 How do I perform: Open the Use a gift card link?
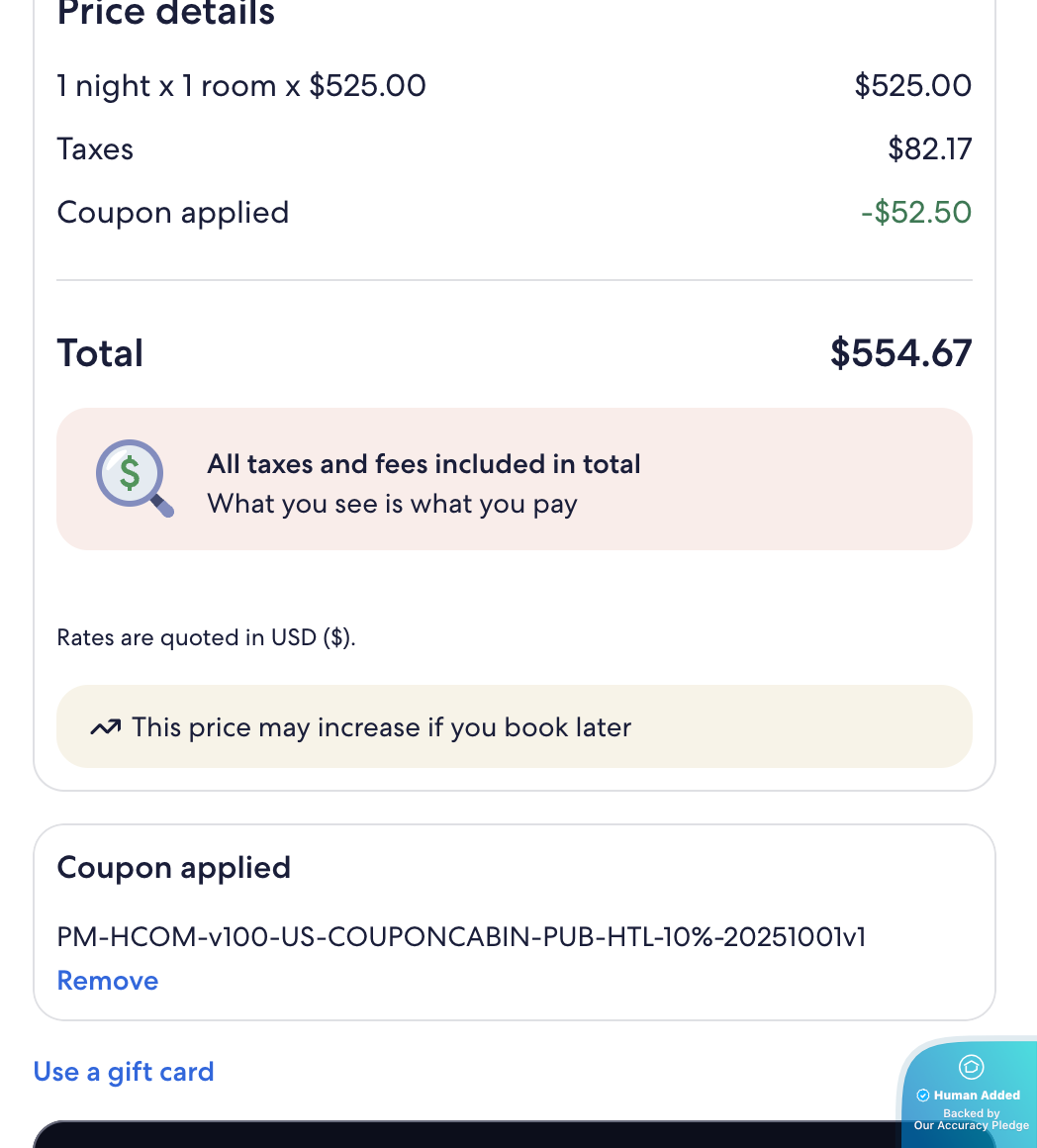tap(124, 1072)
